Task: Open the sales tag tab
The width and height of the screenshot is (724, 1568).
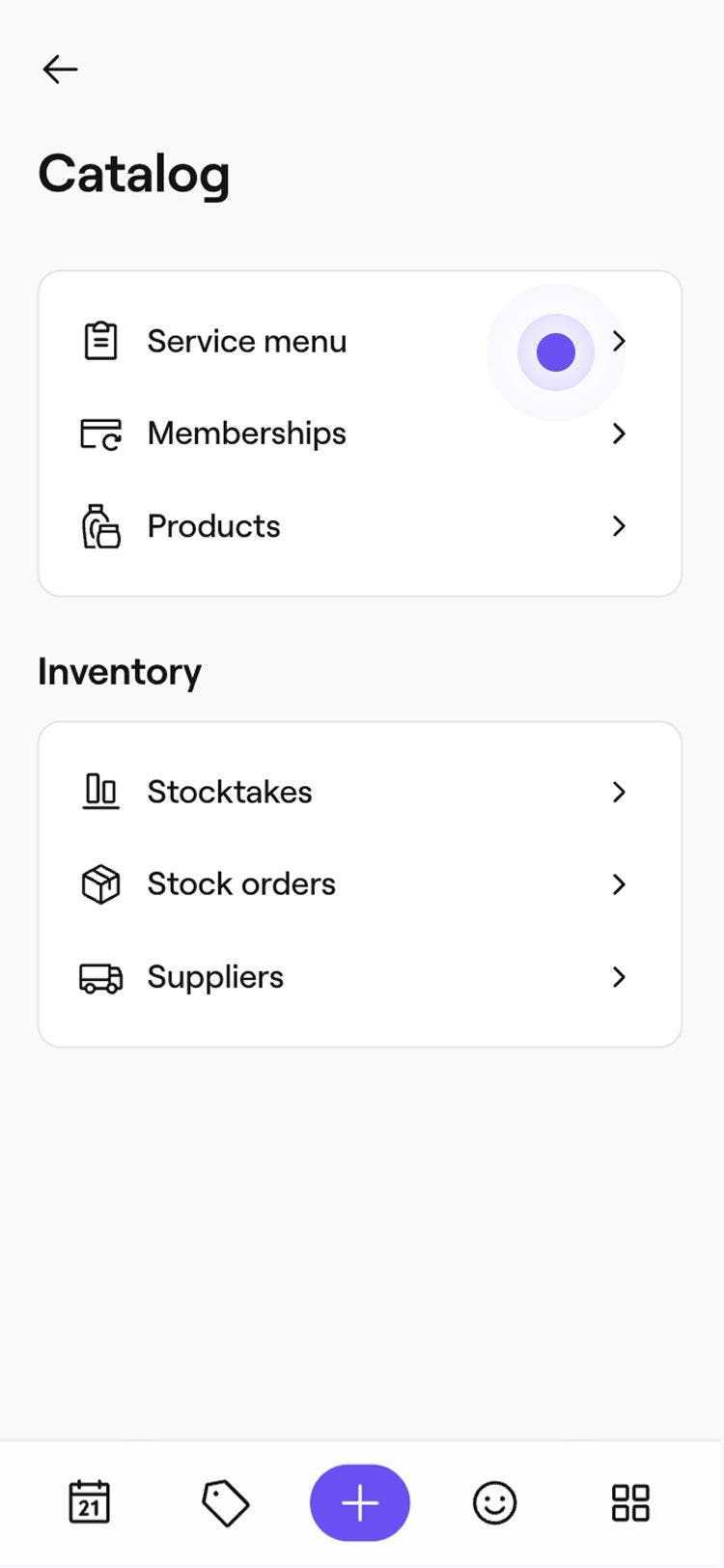Action: (x=225, y=1502)
